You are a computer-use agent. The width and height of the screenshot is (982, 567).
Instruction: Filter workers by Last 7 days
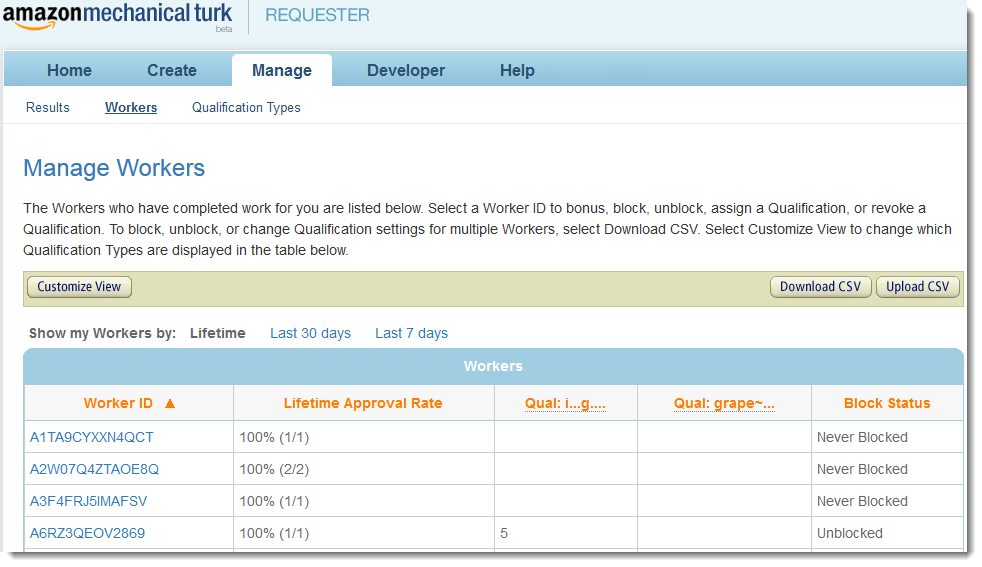[x=411, y=333]
